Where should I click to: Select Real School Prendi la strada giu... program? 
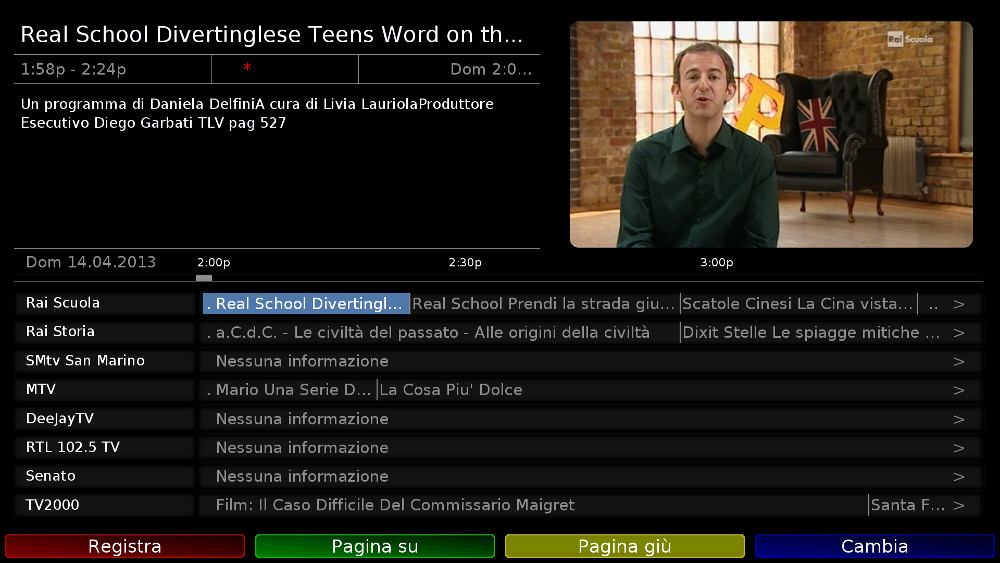click(x=545, y=303)
